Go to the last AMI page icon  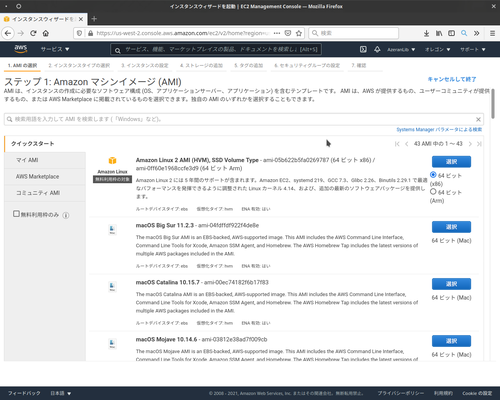(479, 144)
